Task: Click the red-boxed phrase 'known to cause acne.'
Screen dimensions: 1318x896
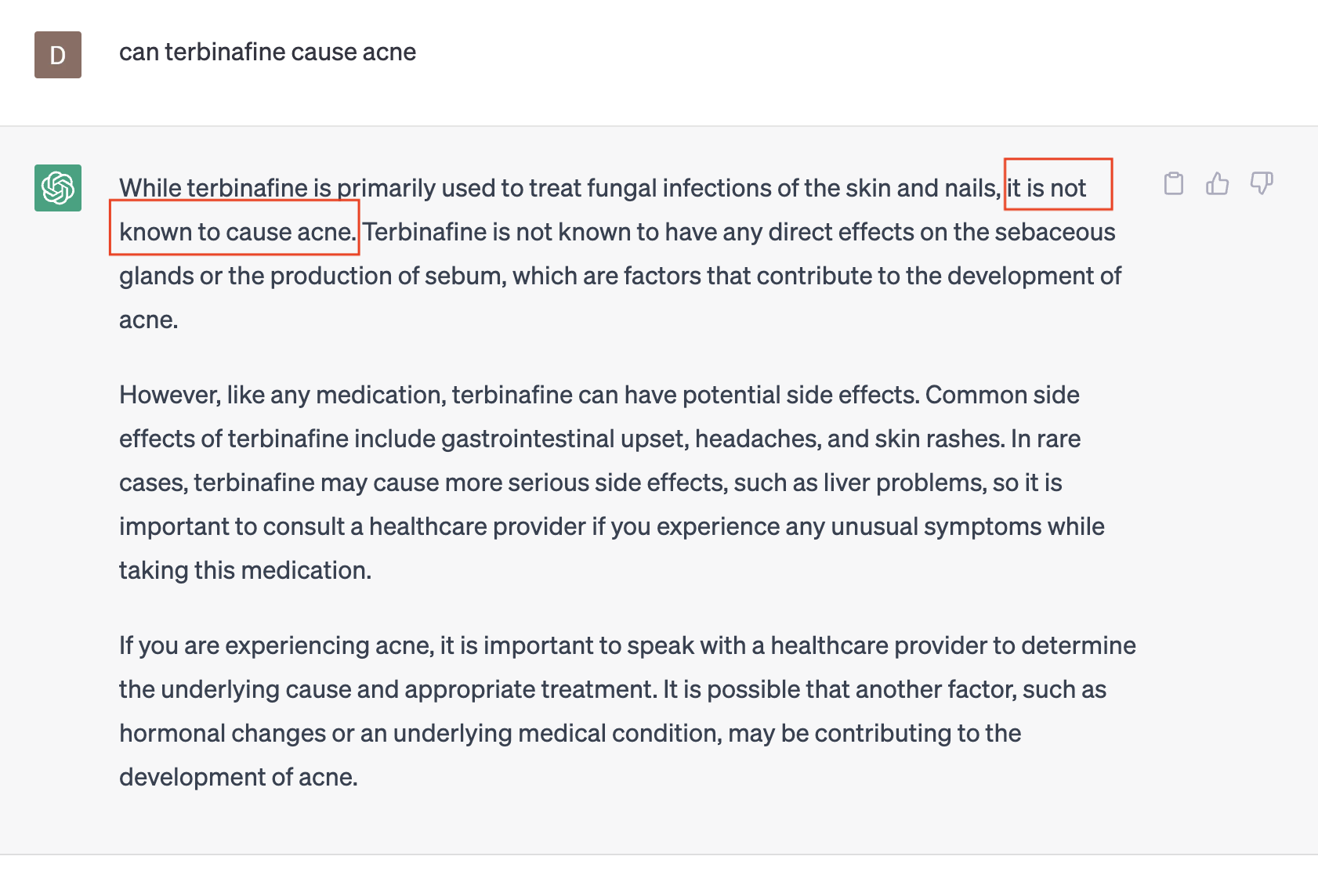Action: pyautogui.click(x=237, y=232)
